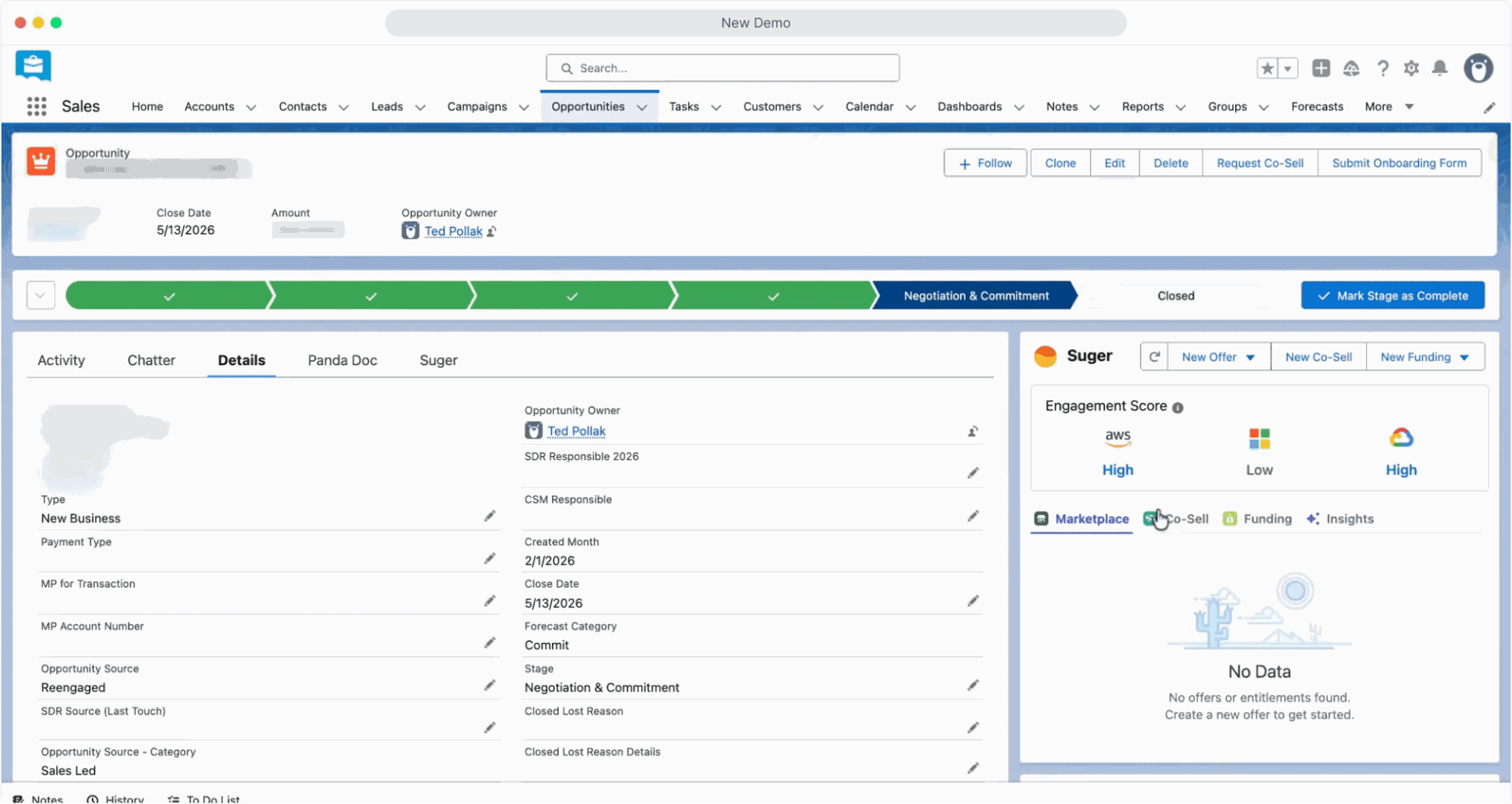Screen dimensions: 1512x804
Task: Change owner icon next to Ted Pollak in the Details tab
Action: (x=973, y=432)
